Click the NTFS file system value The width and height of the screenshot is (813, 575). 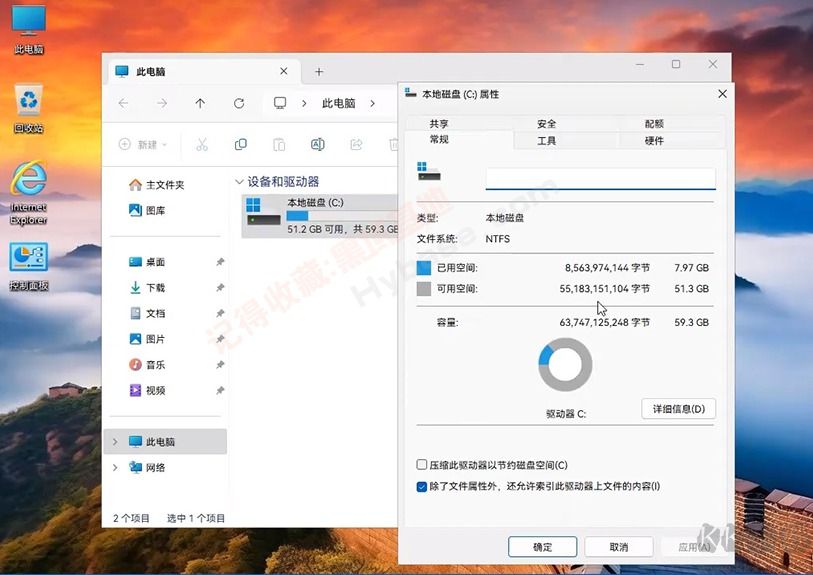pos(498,239)
